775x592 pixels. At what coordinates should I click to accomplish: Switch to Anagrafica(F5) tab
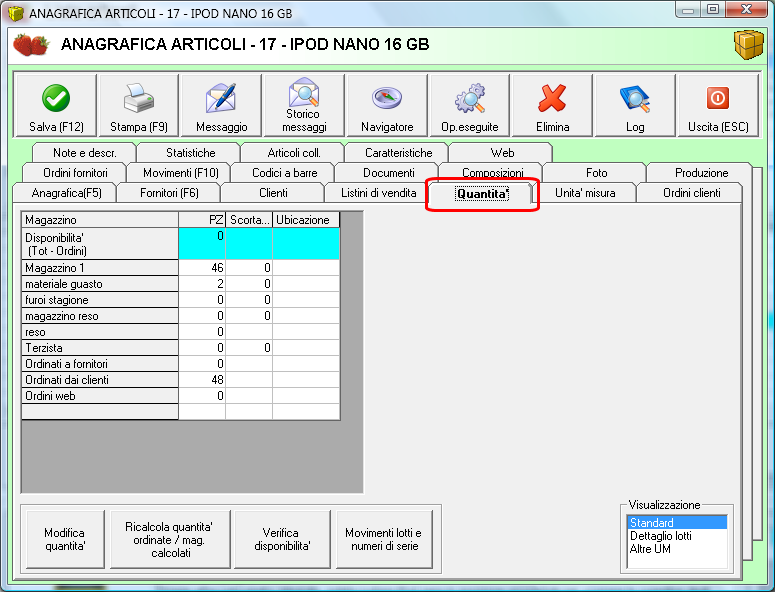pyautogui.click(x=66, y=193)
